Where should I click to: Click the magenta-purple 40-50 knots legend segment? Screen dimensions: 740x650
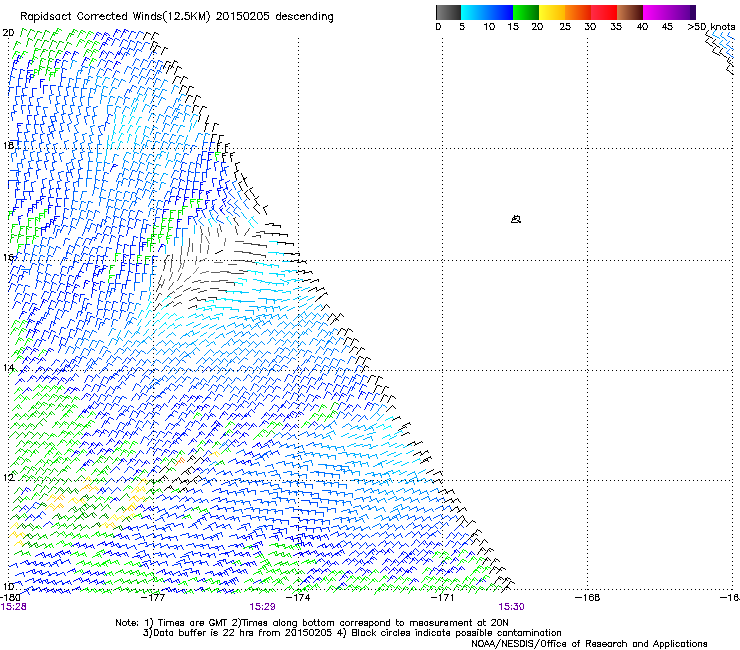coord(669,12)
